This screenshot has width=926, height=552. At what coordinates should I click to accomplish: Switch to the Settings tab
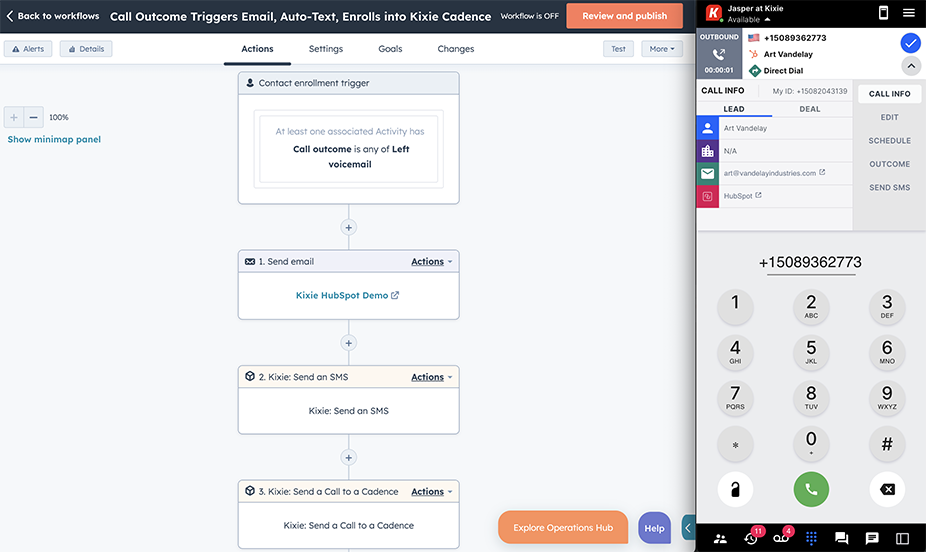click(325, 49)
